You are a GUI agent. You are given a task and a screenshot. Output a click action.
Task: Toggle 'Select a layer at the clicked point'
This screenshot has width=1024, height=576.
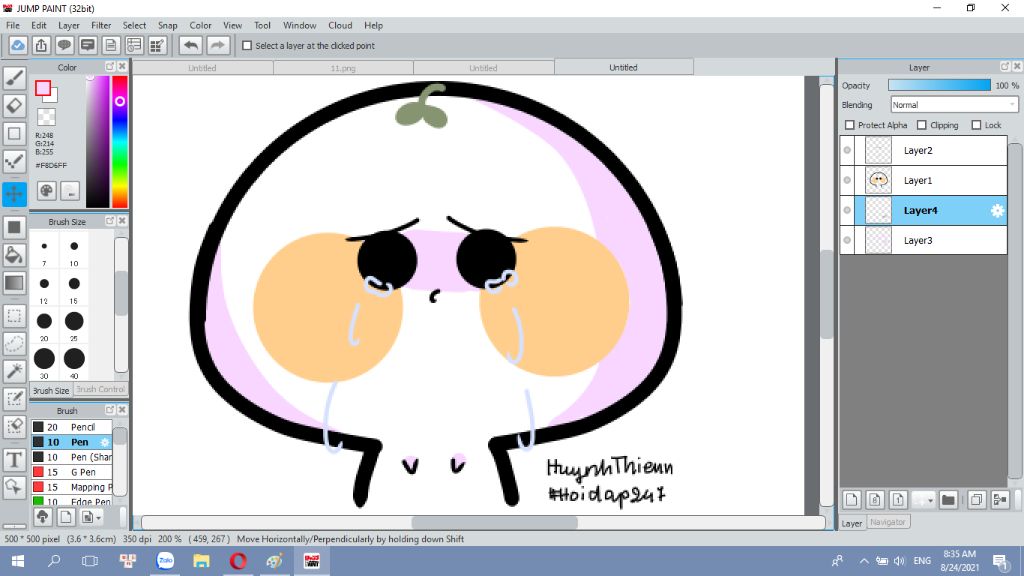(x=247, y=46)
